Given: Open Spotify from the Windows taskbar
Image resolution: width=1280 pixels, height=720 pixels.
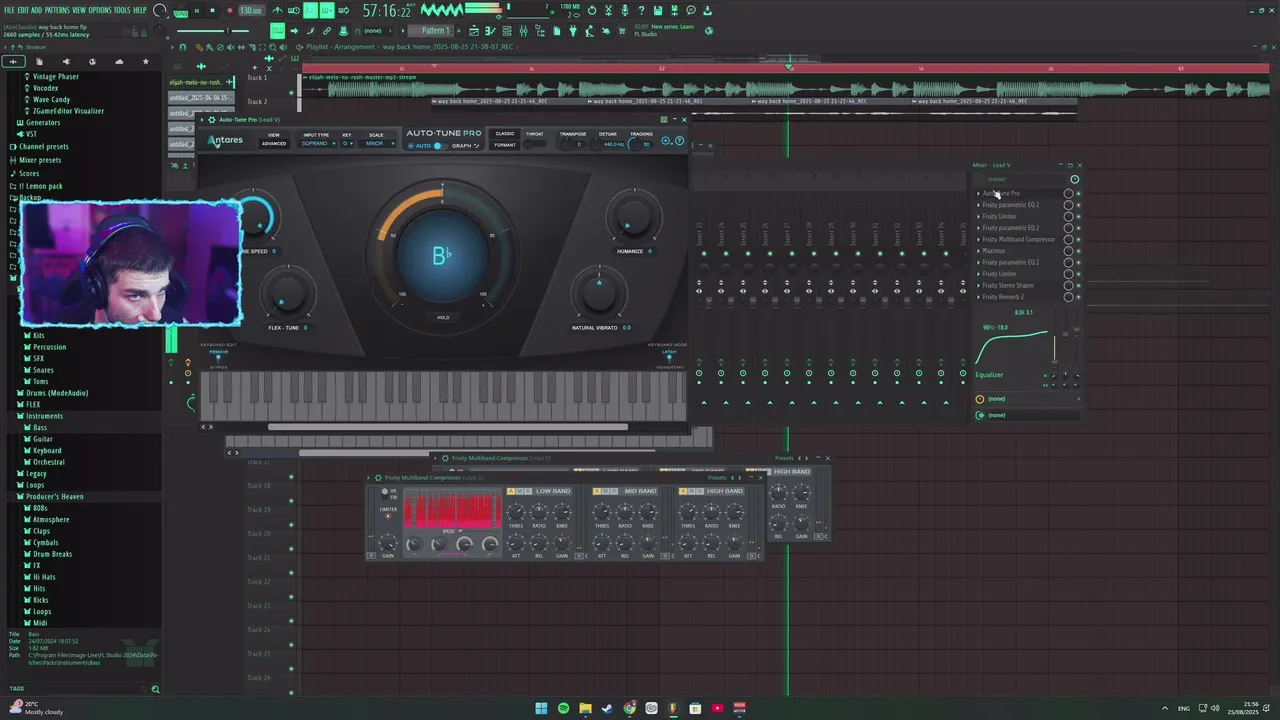Looking at the screenshot, I should coord(563,708).
